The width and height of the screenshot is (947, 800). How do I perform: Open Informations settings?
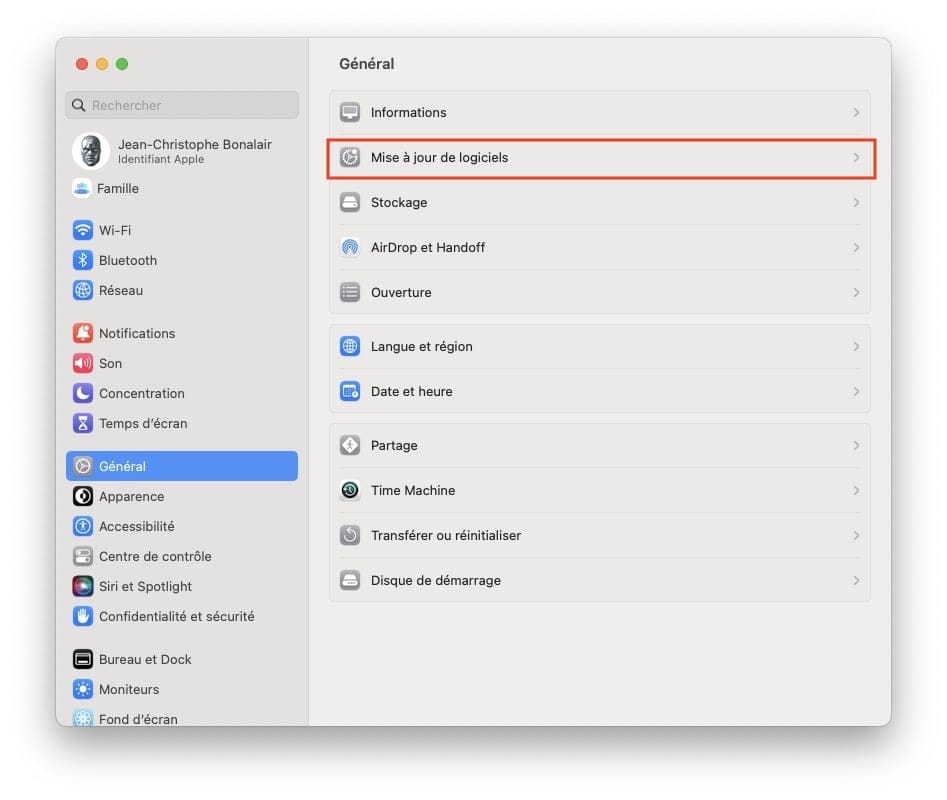click(x=600, y=112)
